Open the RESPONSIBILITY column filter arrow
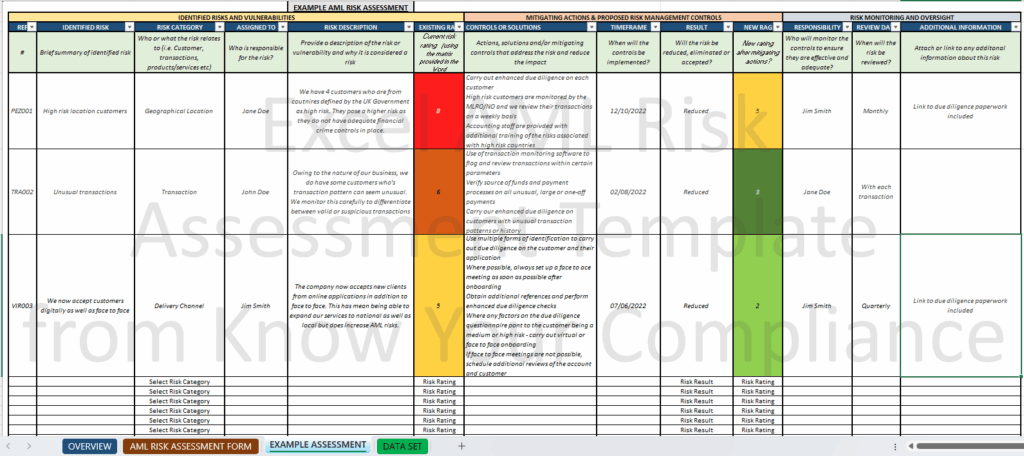 click(845, 27)
